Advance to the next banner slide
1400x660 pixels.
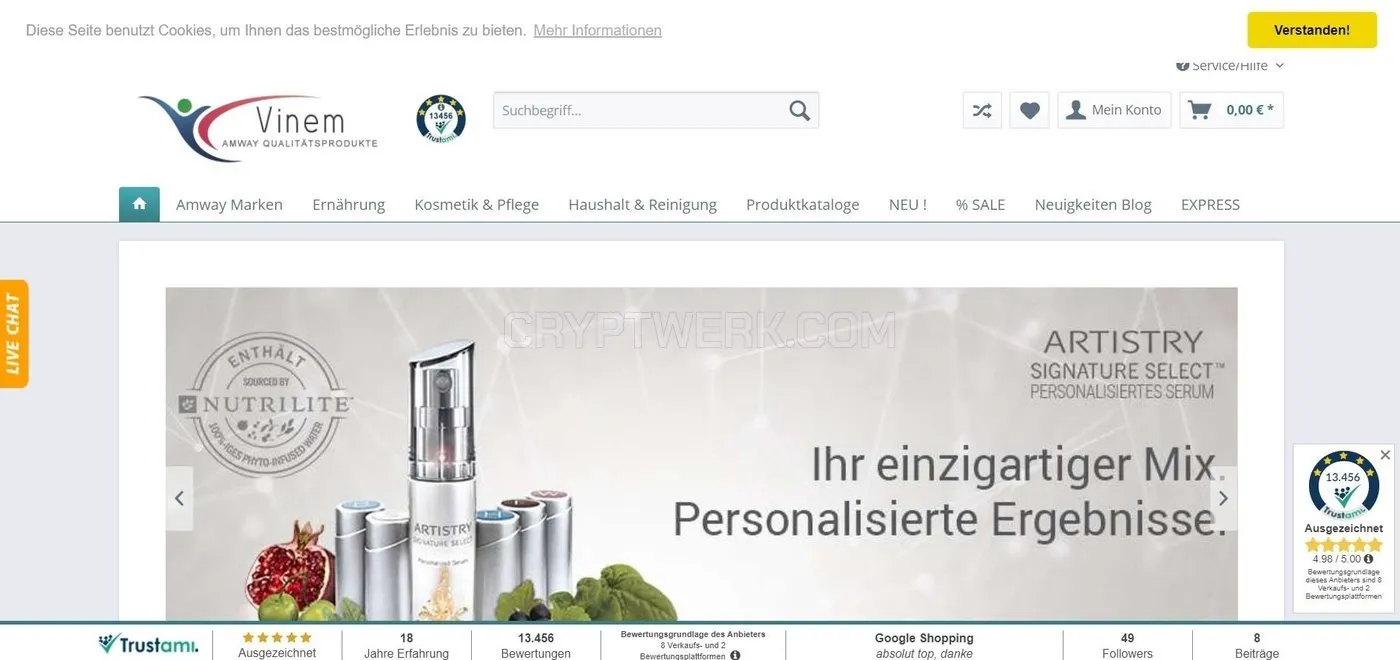click(x=1223, y=498)
